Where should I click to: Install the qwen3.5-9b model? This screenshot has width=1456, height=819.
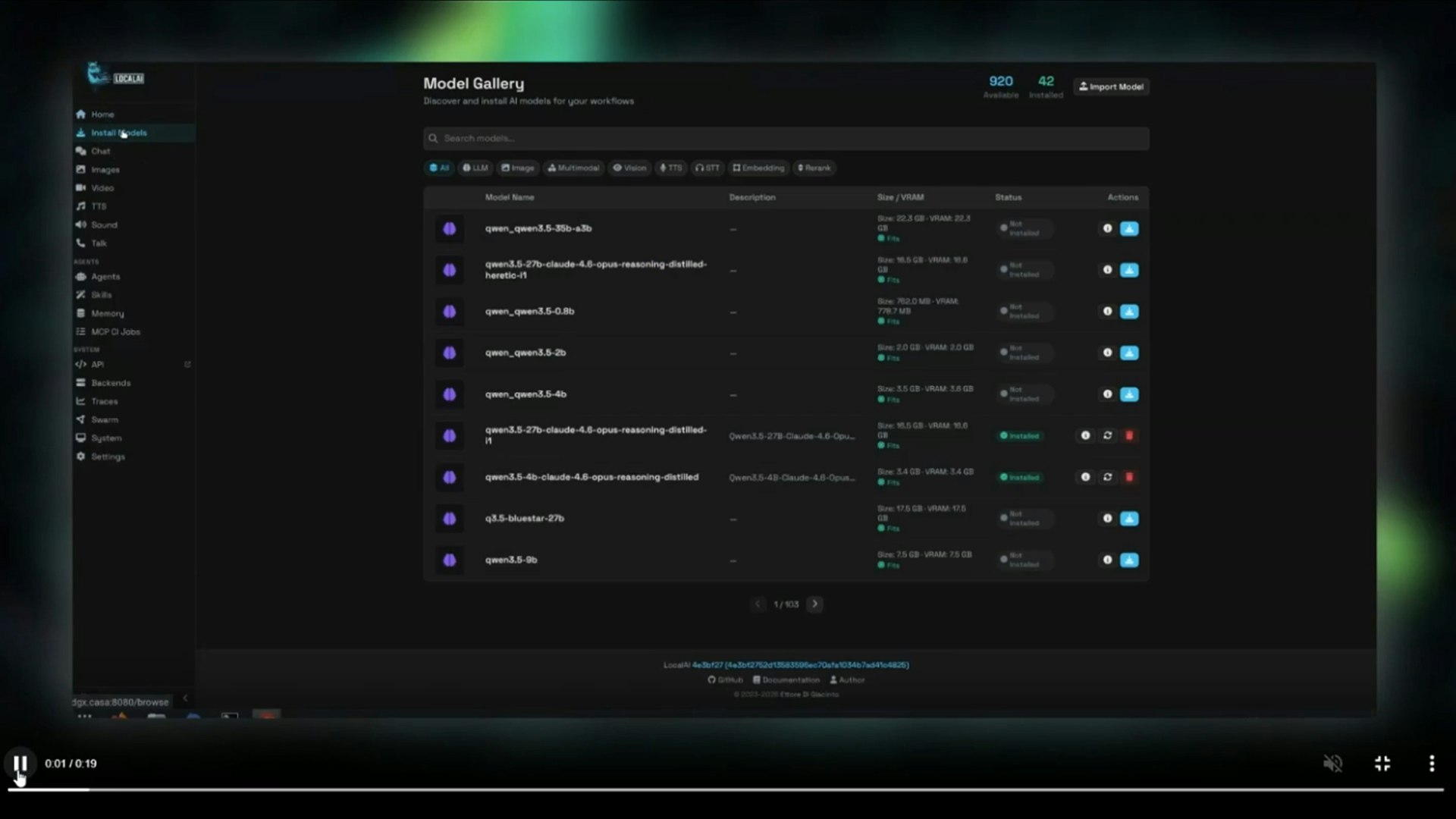[x=1129, y=560]
